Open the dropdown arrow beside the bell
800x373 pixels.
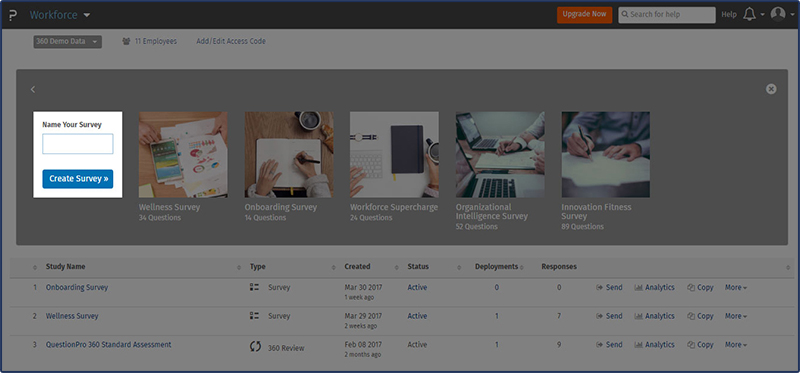[x=762, y=15]
